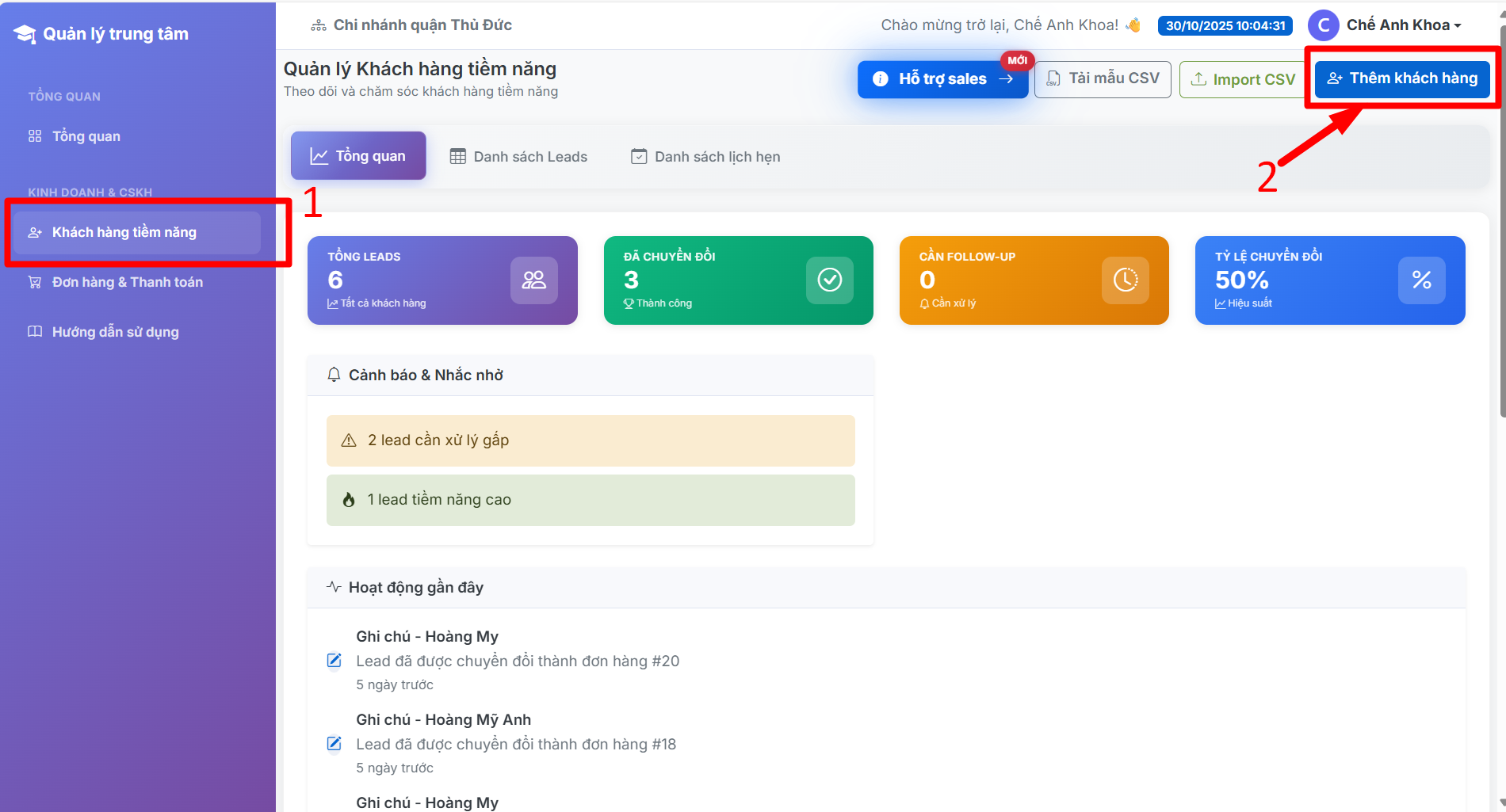
Task: Open Hướng dẫn sử dụng in sidebar
Action: pyautogui.click(x=115, y=332)
